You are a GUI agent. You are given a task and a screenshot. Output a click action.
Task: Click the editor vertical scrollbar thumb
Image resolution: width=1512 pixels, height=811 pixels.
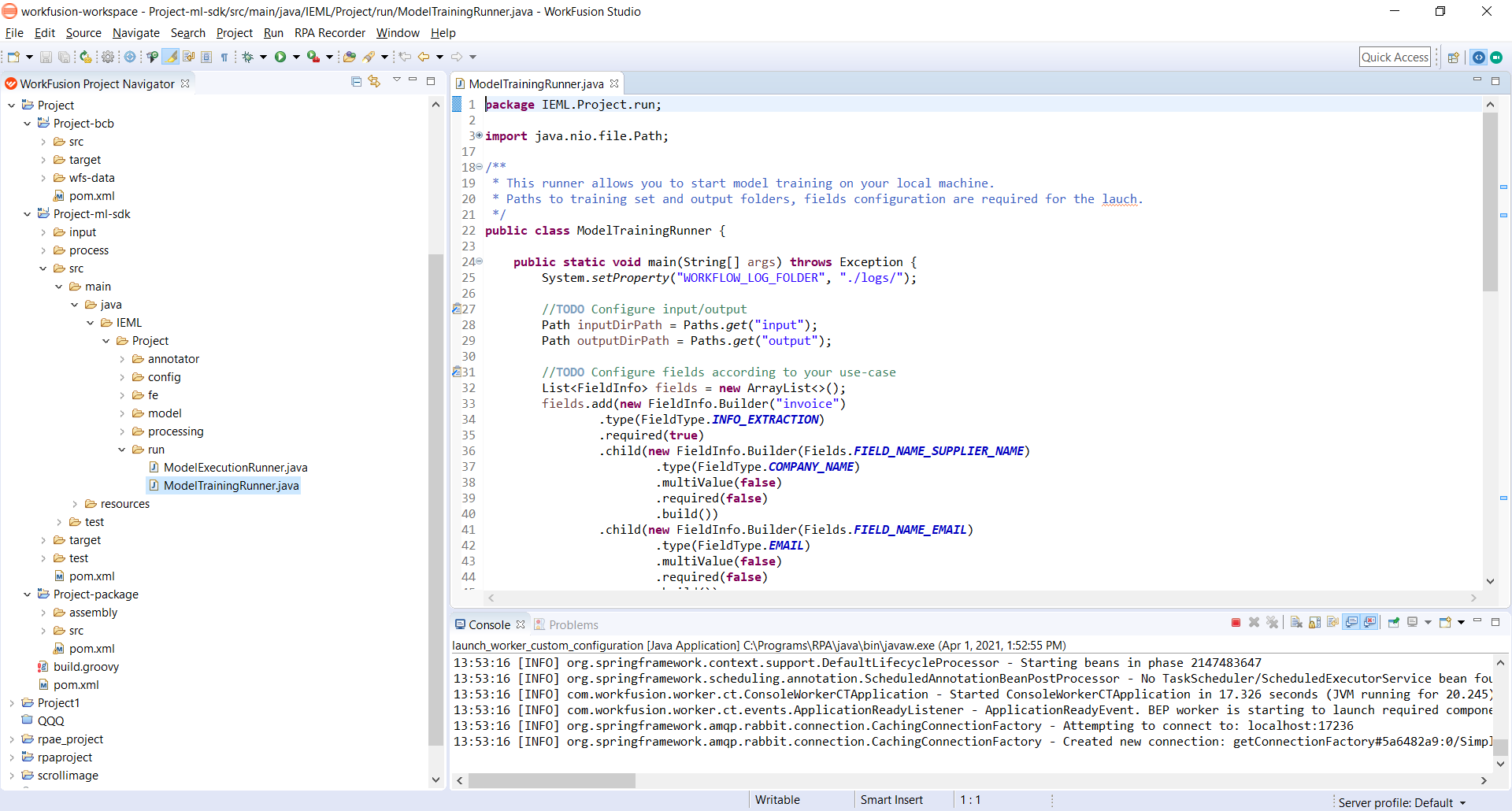[1490, 202]
